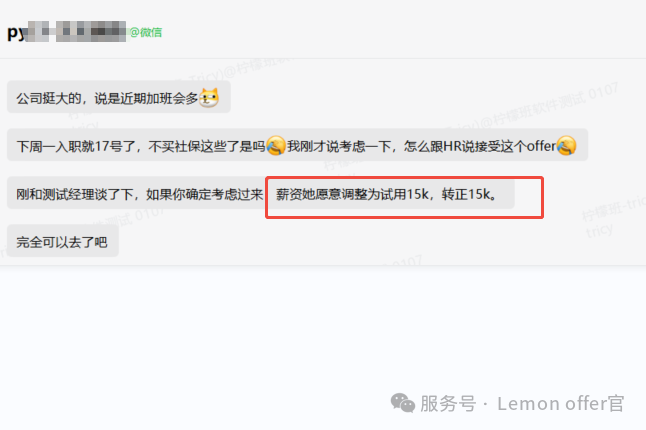Click 试用15k in the highlighted message
The image size is (646, 430).
tap(404, 194)
